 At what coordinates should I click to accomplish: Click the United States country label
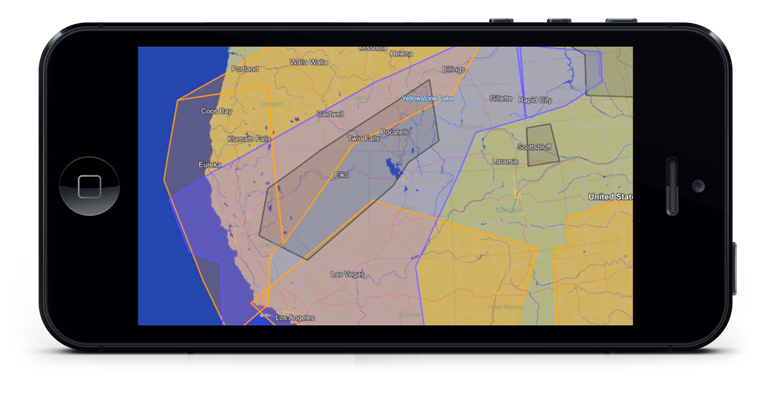tap(610, 197)
